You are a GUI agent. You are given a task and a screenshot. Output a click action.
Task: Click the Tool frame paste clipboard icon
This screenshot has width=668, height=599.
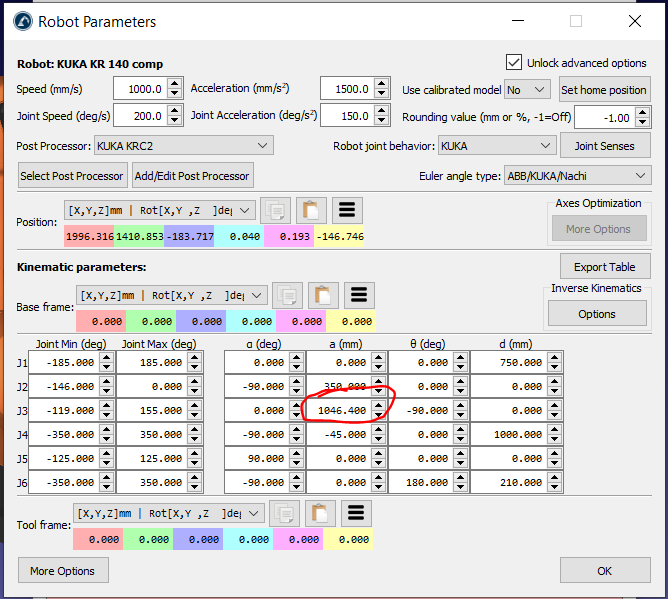click(320, 513)
